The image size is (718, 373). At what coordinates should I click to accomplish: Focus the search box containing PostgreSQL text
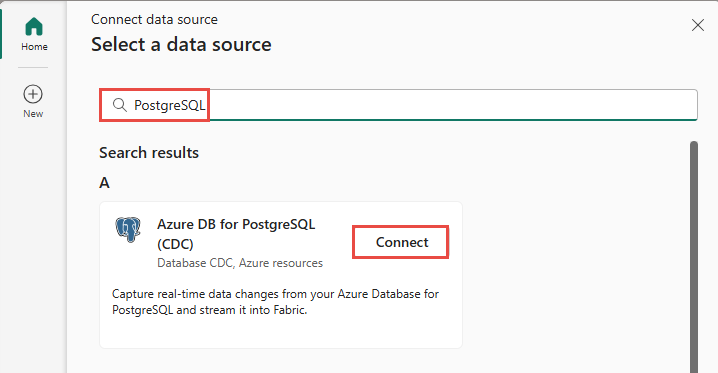coord(398,105)
